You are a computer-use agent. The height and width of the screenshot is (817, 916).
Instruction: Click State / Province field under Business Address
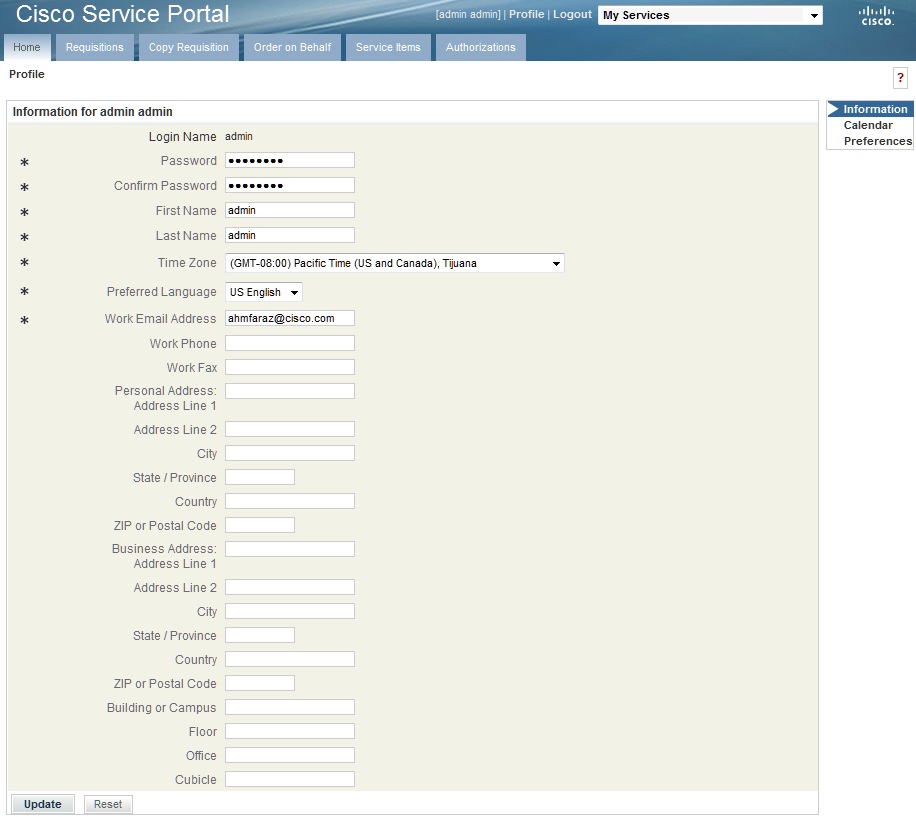coord(260,635)
